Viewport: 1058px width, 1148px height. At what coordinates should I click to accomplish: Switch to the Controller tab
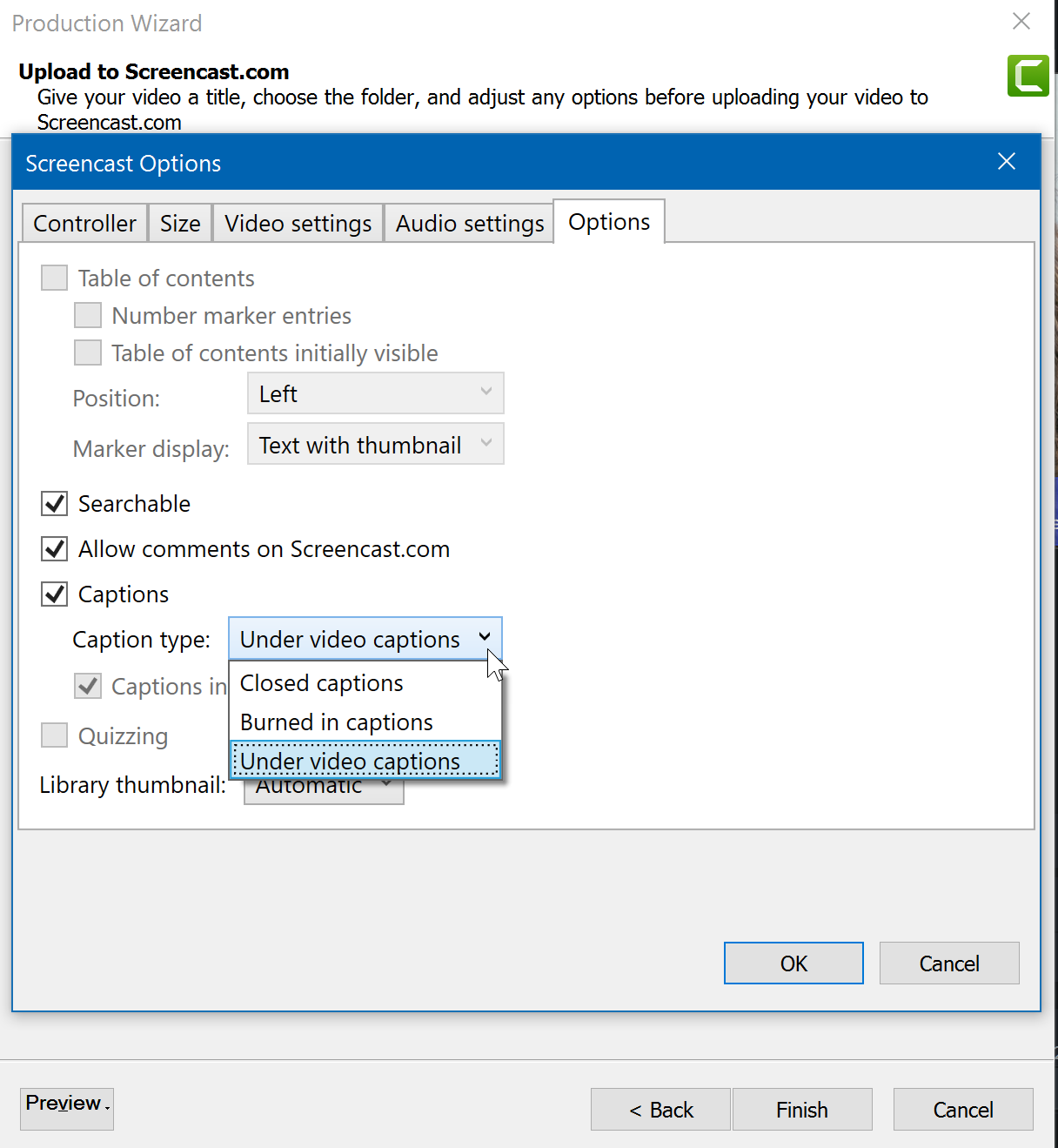(84, 224)
